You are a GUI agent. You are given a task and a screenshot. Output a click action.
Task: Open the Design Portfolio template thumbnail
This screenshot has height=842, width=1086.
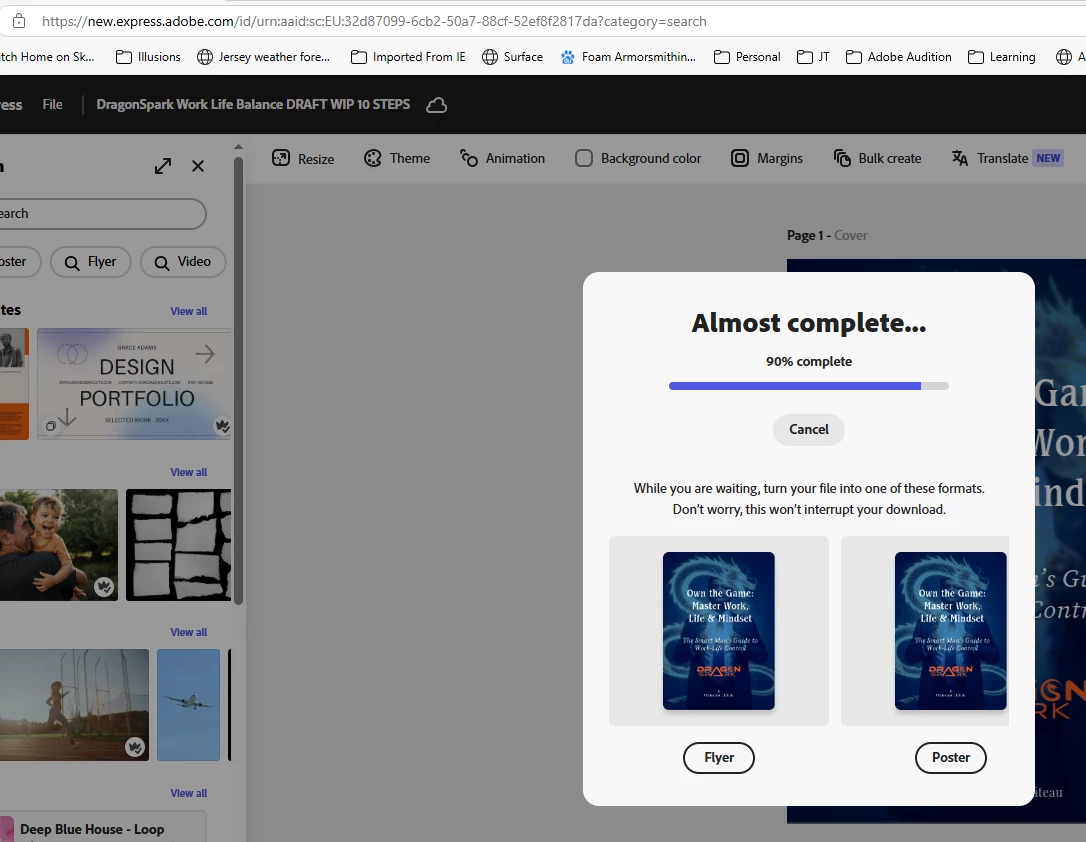pos(134,384)
